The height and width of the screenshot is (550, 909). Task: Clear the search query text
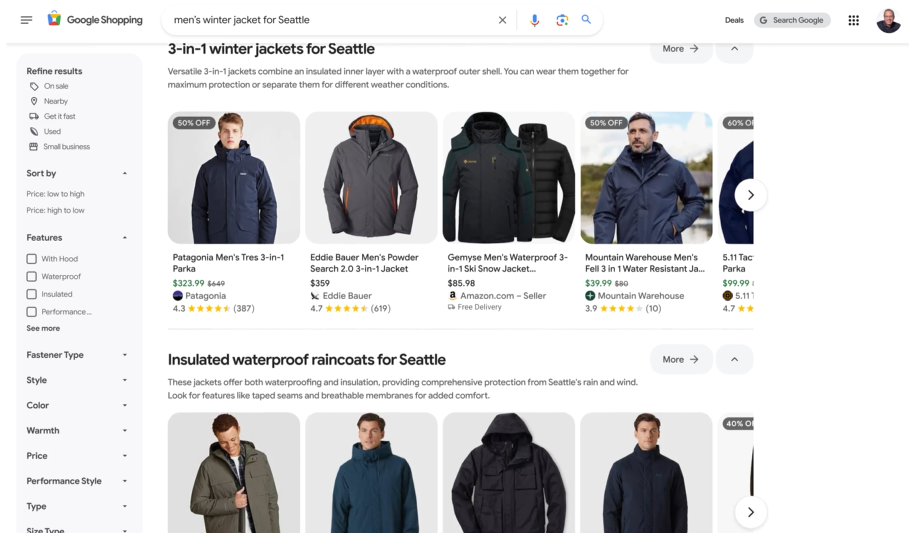point(502,20)
